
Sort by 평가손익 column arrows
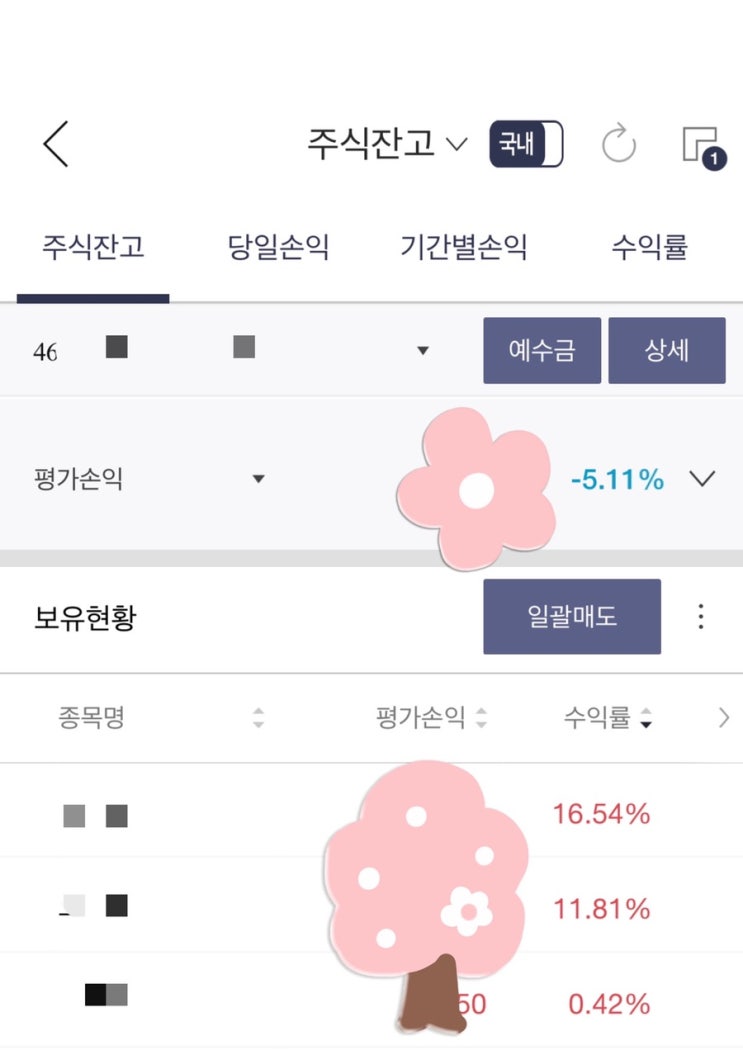tap(481, 718)
